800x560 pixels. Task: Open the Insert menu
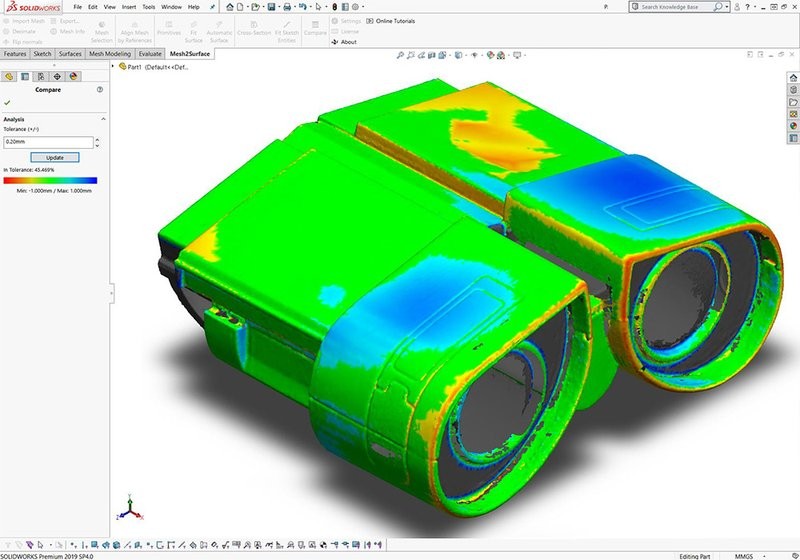pos(129,7)
